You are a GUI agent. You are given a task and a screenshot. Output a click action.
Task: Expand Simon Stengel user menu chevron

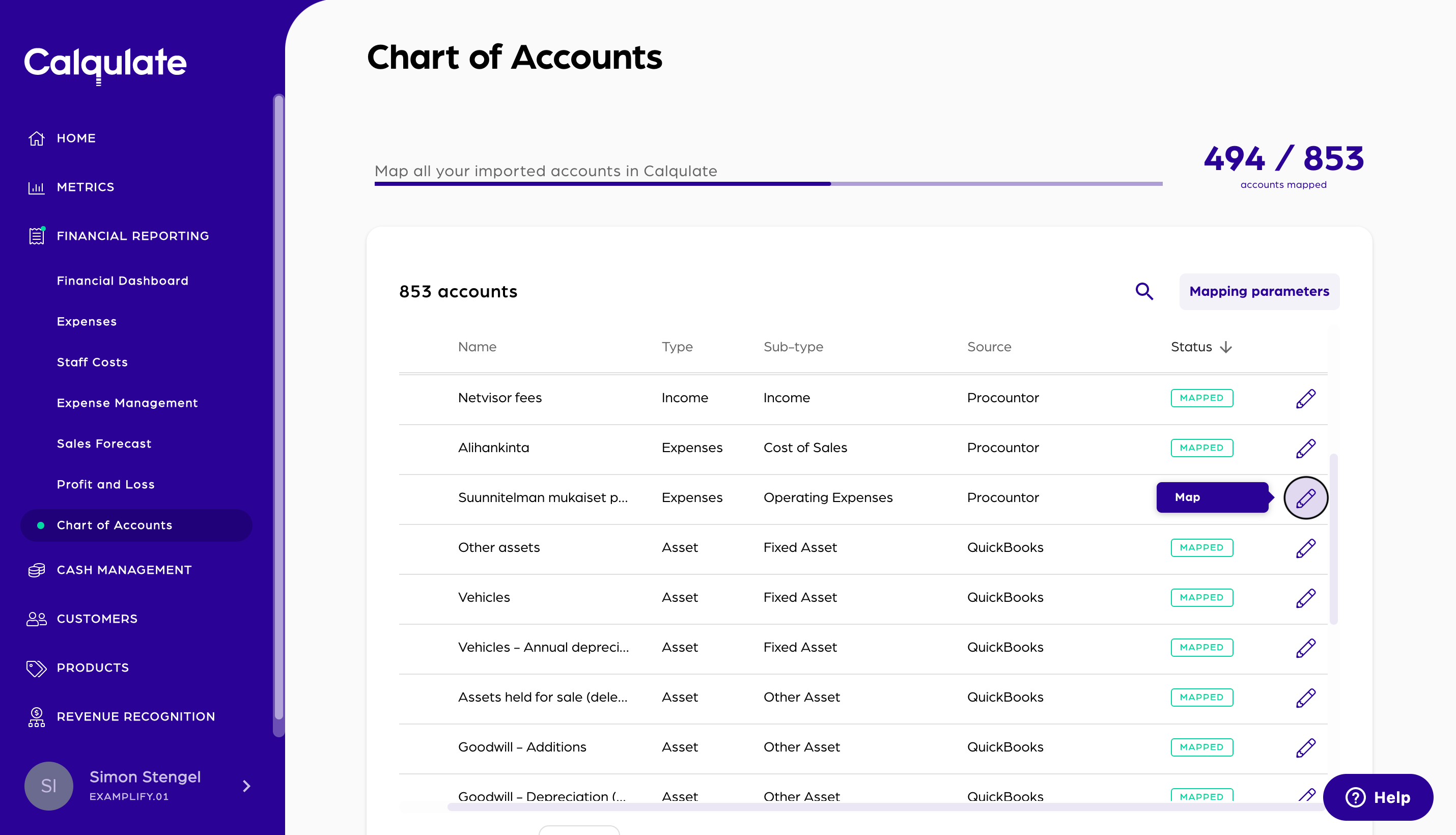(x=246, y=786)
